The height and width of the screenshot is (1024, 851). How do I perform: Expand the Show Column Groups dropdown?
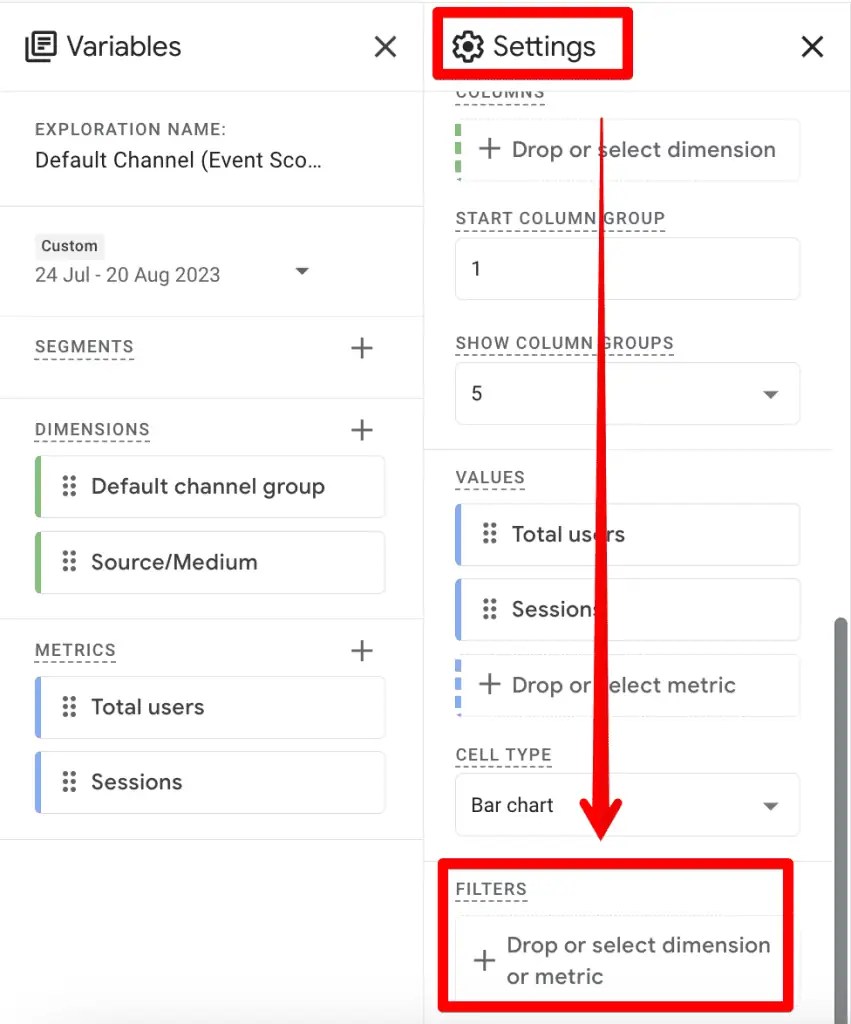point(769,394)
